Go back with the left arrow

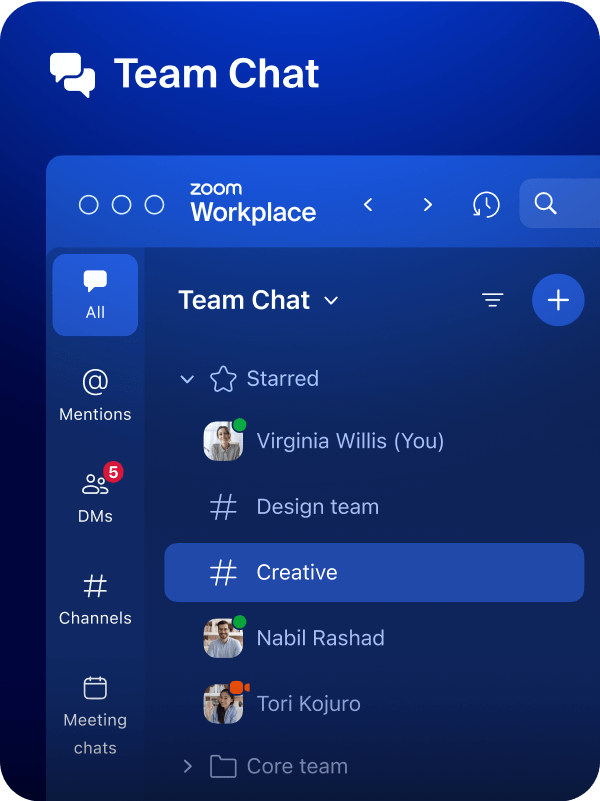[x=368, y=205]
